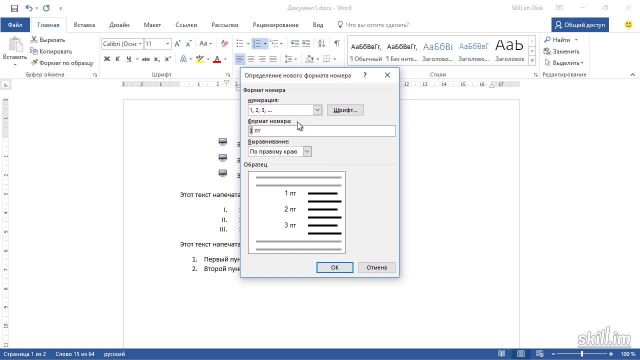The image size is (640, 360).
Task: Switch to the Рецензирование tab
Action: 276,25
